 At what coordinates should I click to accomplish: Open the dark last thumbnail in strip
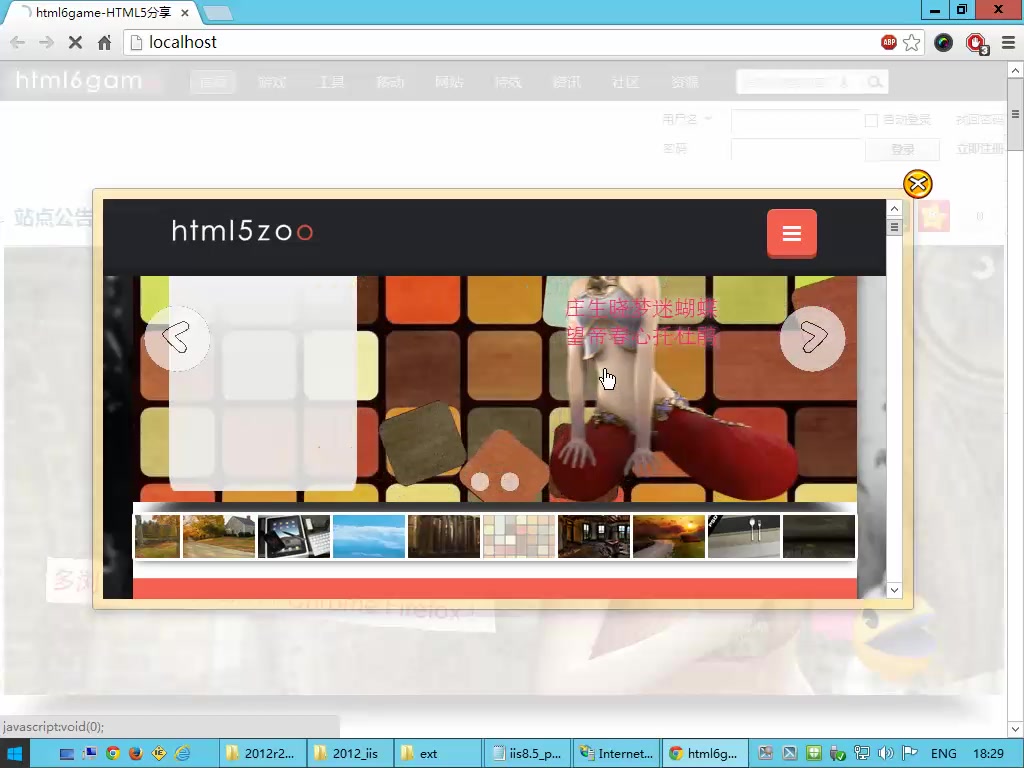tap(819, 536)
